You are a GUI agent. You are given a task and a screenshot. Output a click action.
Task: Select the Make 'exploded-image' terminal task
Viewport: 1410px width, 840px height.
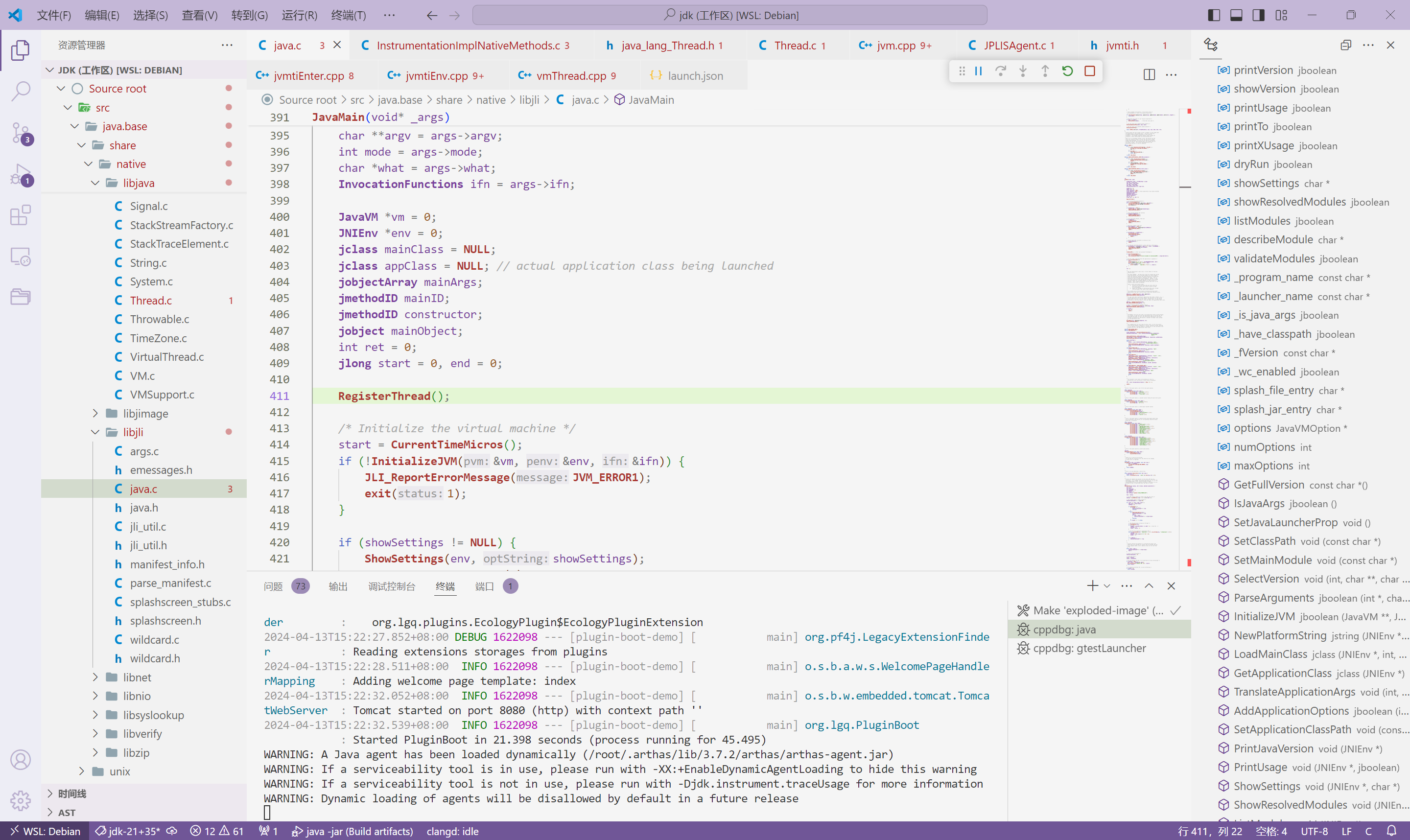tap(1099, 610)
